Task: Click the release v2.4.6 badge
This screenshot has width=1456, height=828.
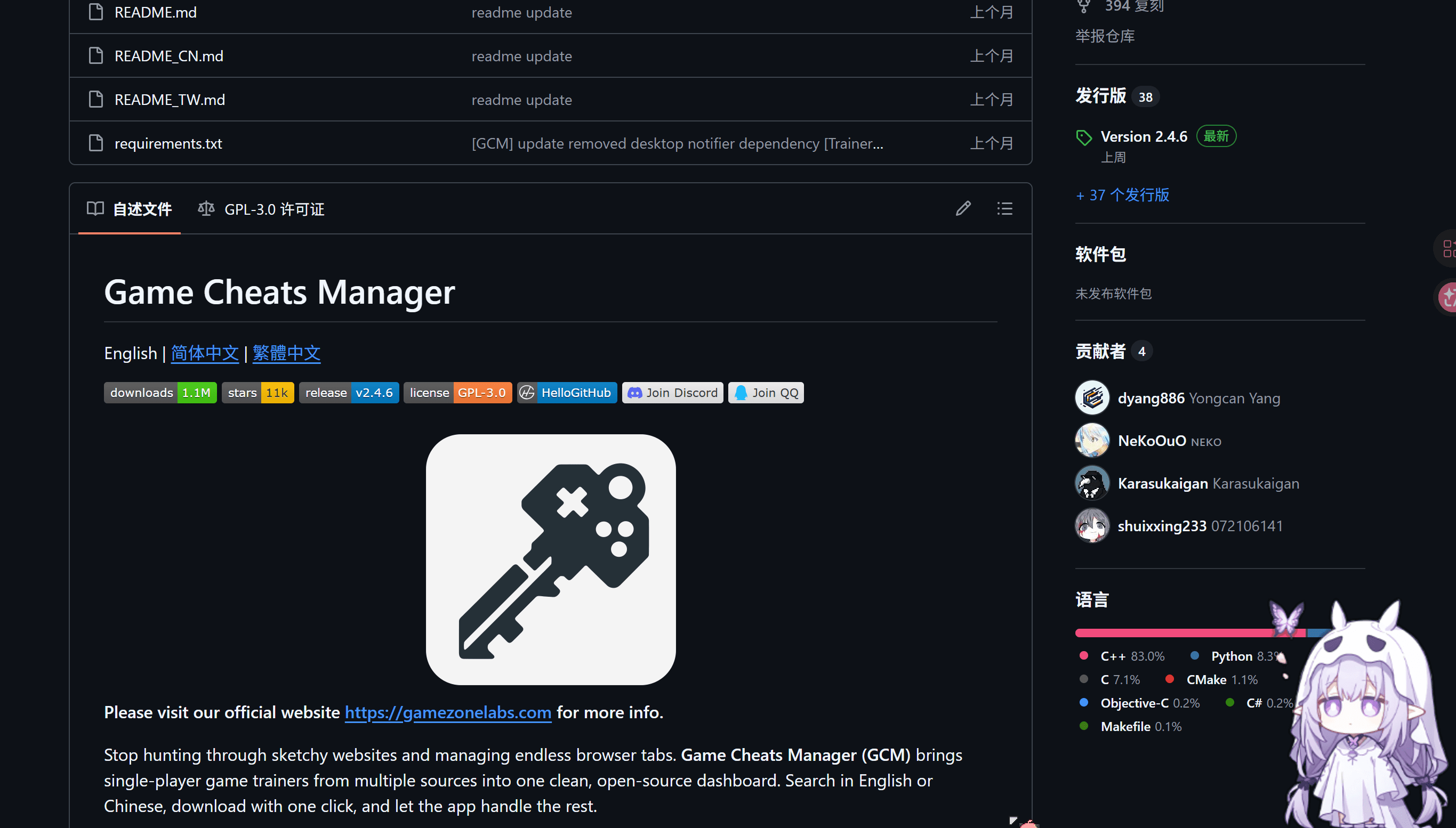Action: tap(349, 392)
